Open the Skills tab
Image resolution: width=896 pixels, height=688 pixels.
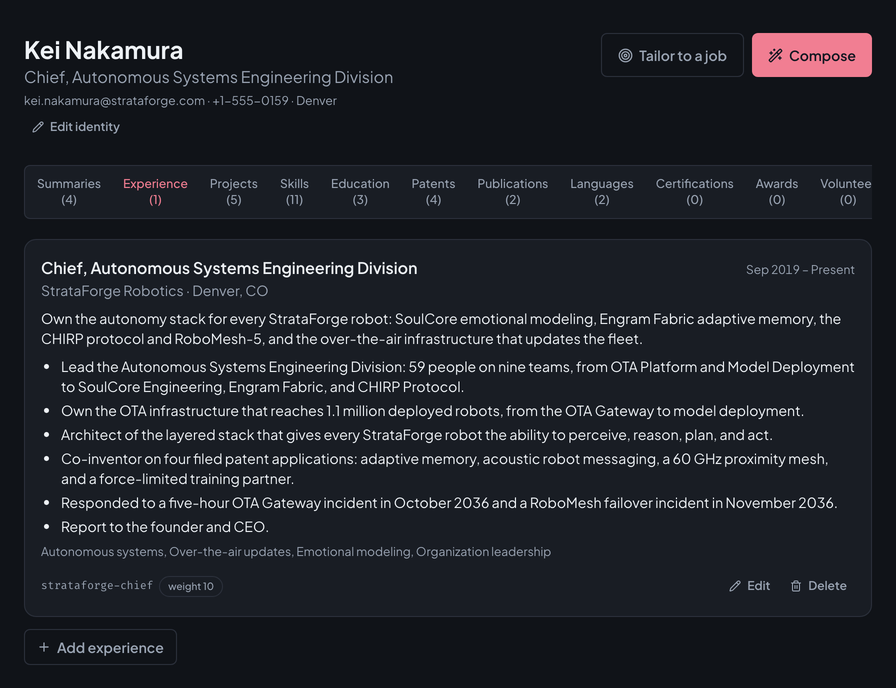pos(294,191)
